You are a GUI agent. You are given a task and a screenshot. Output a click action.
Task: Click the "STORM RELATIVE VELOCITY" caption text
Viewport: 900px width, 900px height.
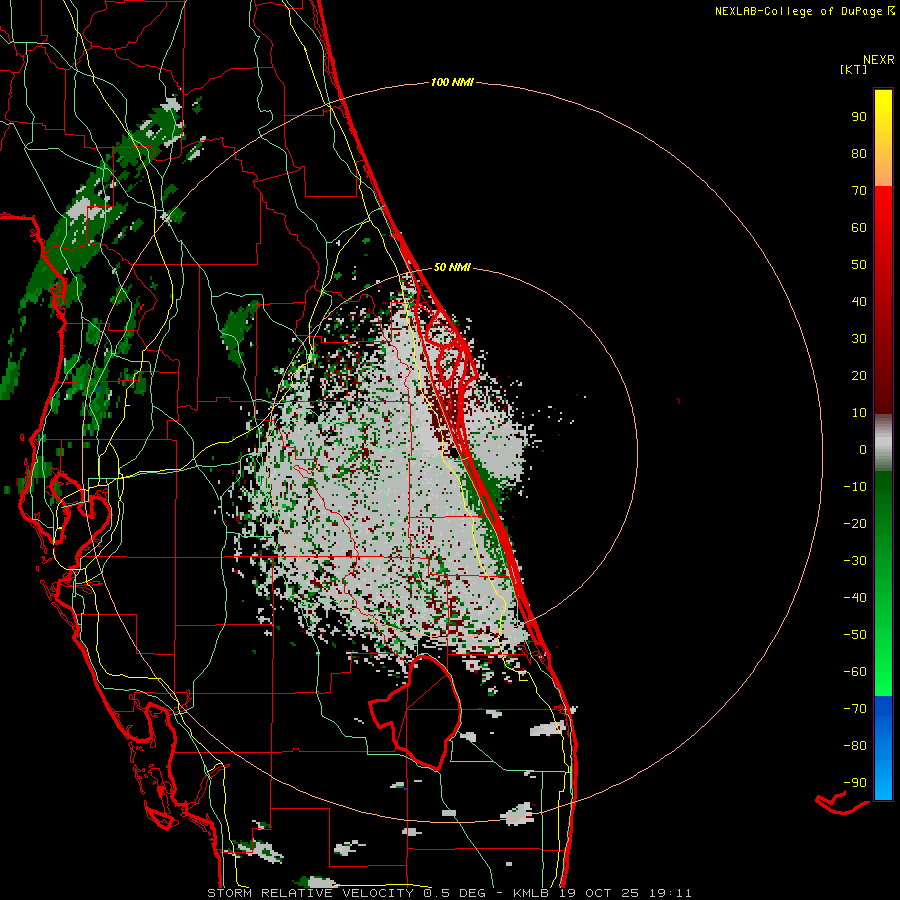point(310,893)
